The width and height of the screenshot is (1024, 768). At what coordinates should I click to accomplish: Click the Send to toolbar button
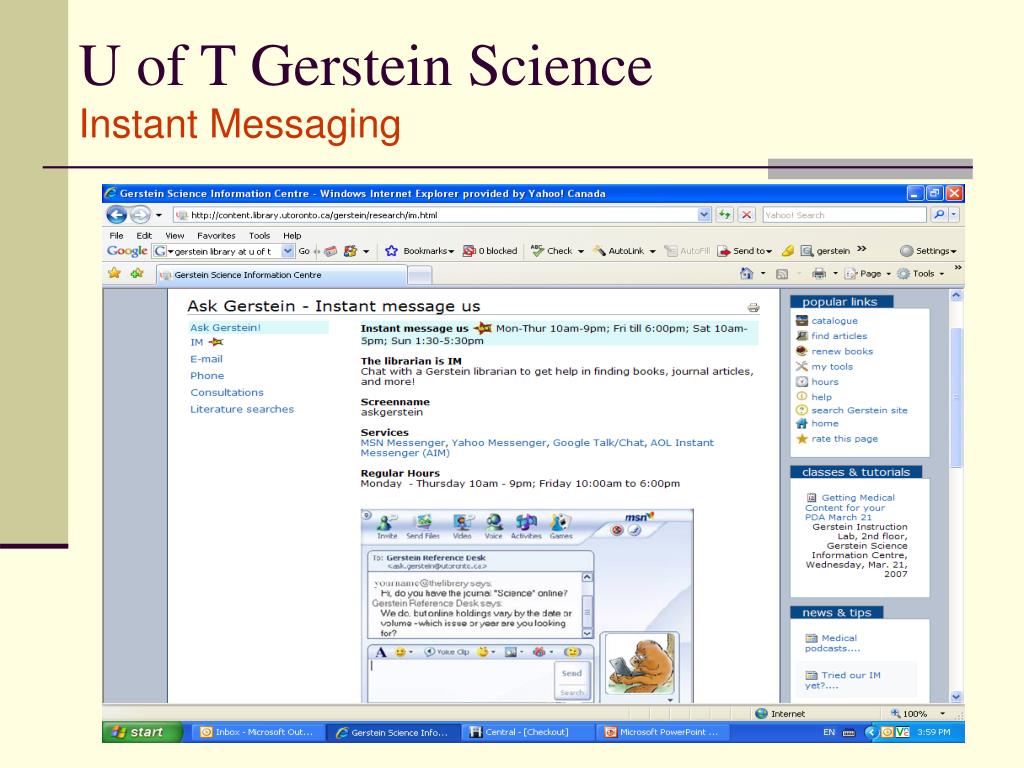click(744, 251)
